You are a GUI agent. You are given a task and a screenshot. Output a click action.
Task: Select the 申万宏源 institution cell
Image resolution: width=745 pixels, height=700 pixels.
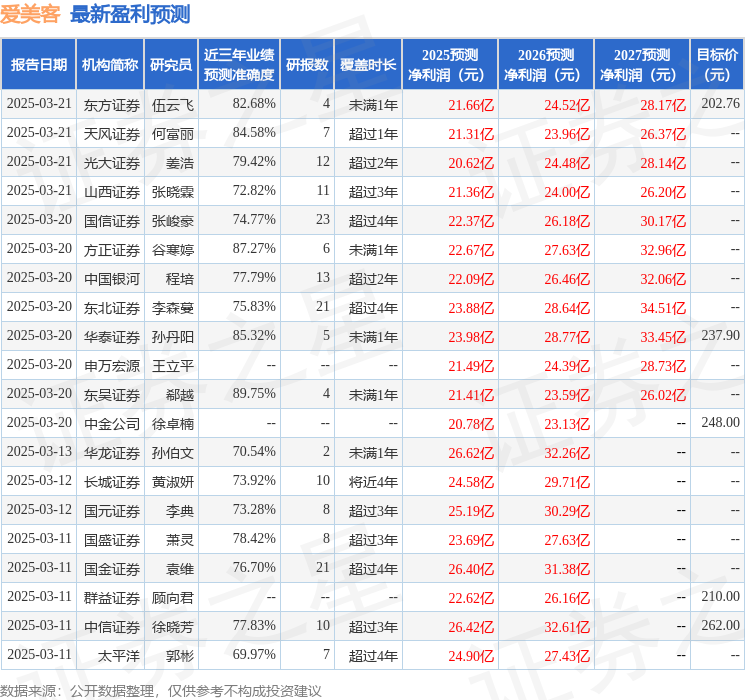point(112,365)
